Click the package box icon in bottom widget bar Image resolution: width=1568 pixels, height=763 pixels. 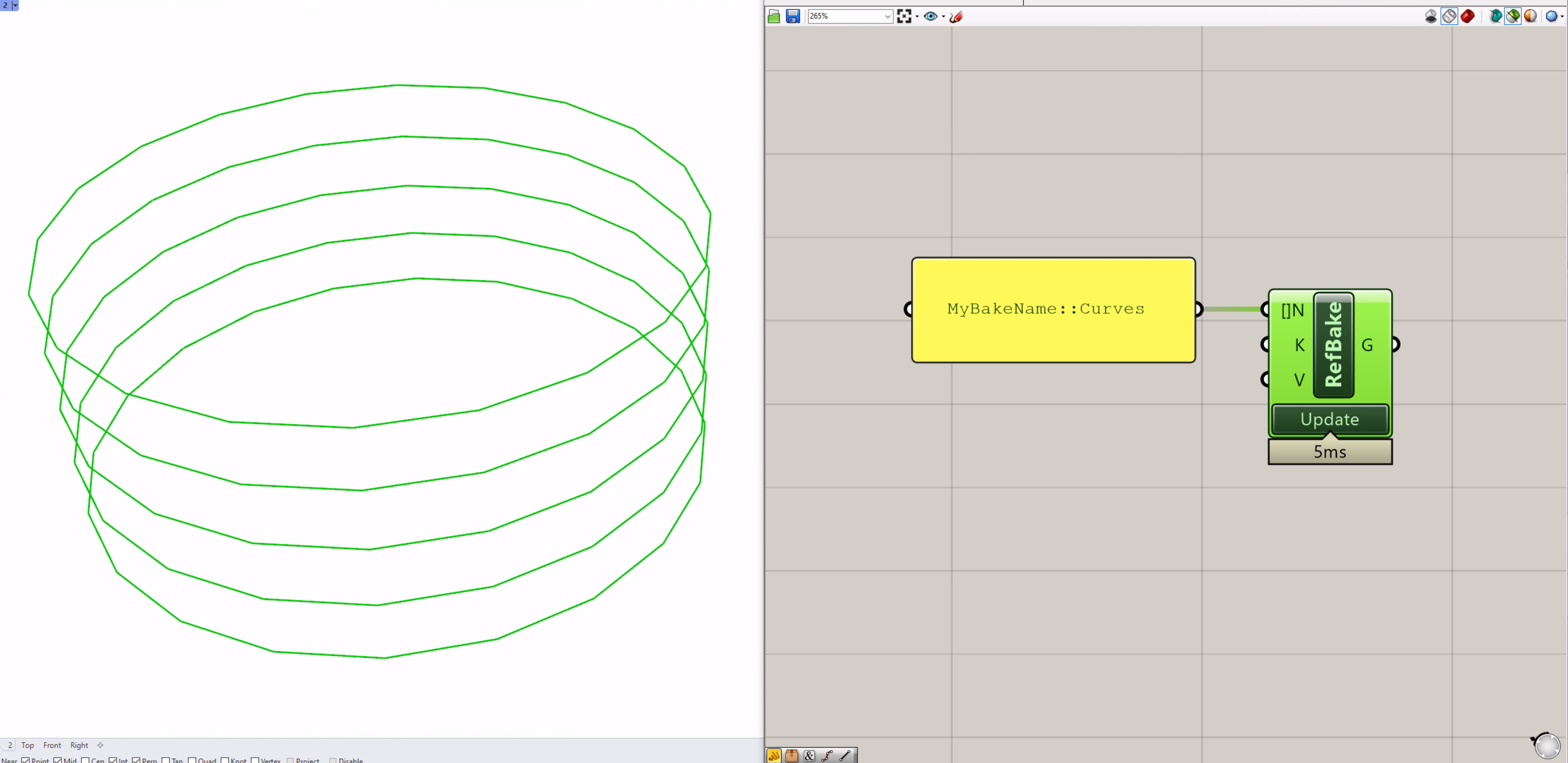click(x=791, y=756)
